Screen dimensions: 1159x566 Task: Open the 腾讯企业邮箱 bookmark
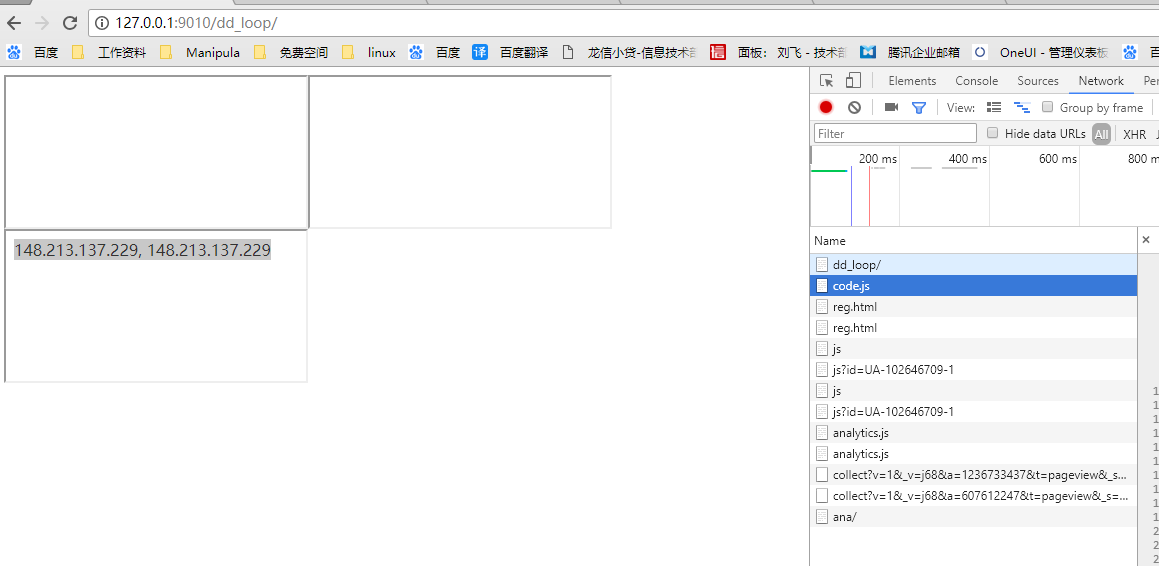coord(909,52)
